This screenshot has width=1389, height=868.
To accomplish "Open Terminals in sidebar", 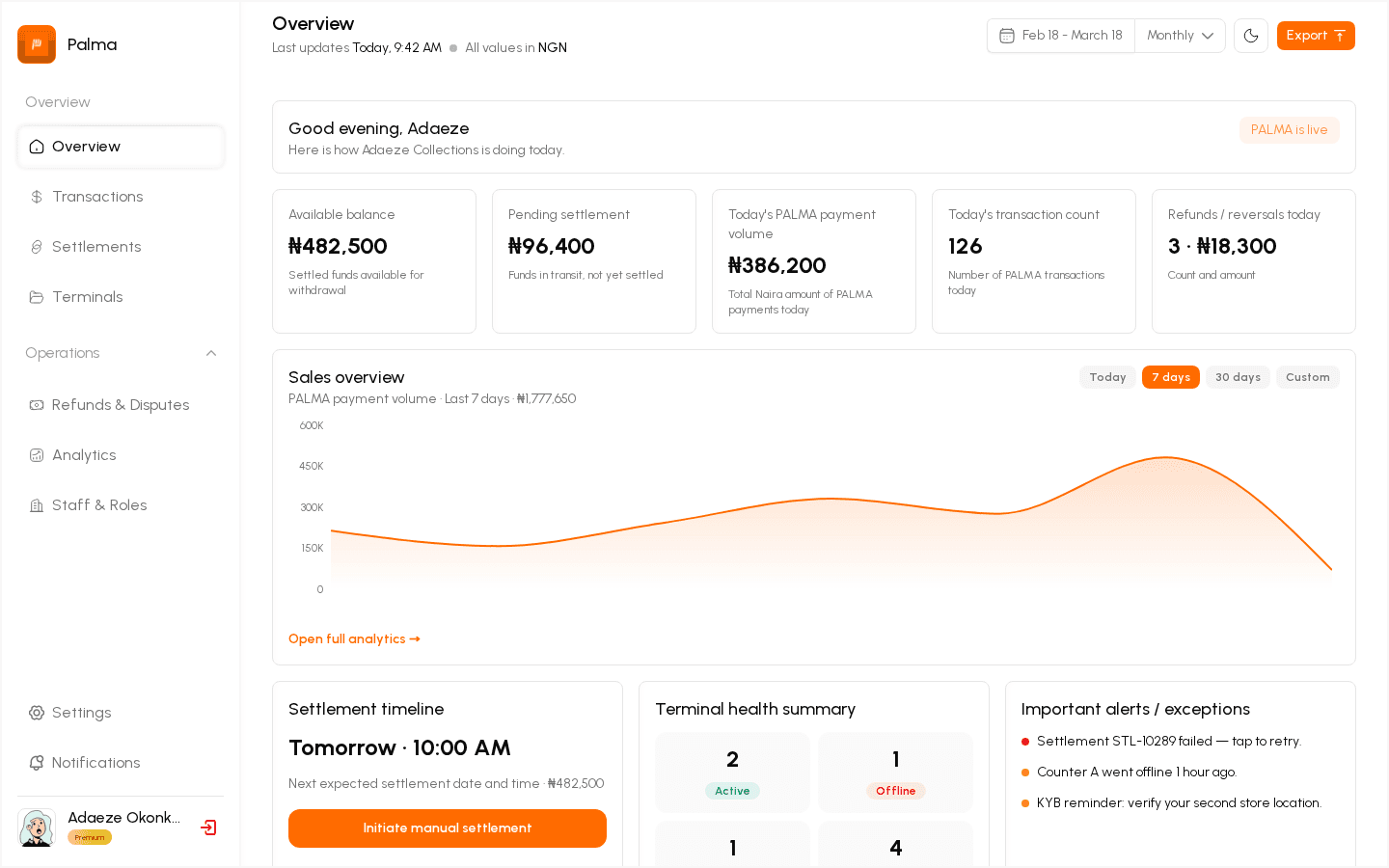I will click(121, 297).
